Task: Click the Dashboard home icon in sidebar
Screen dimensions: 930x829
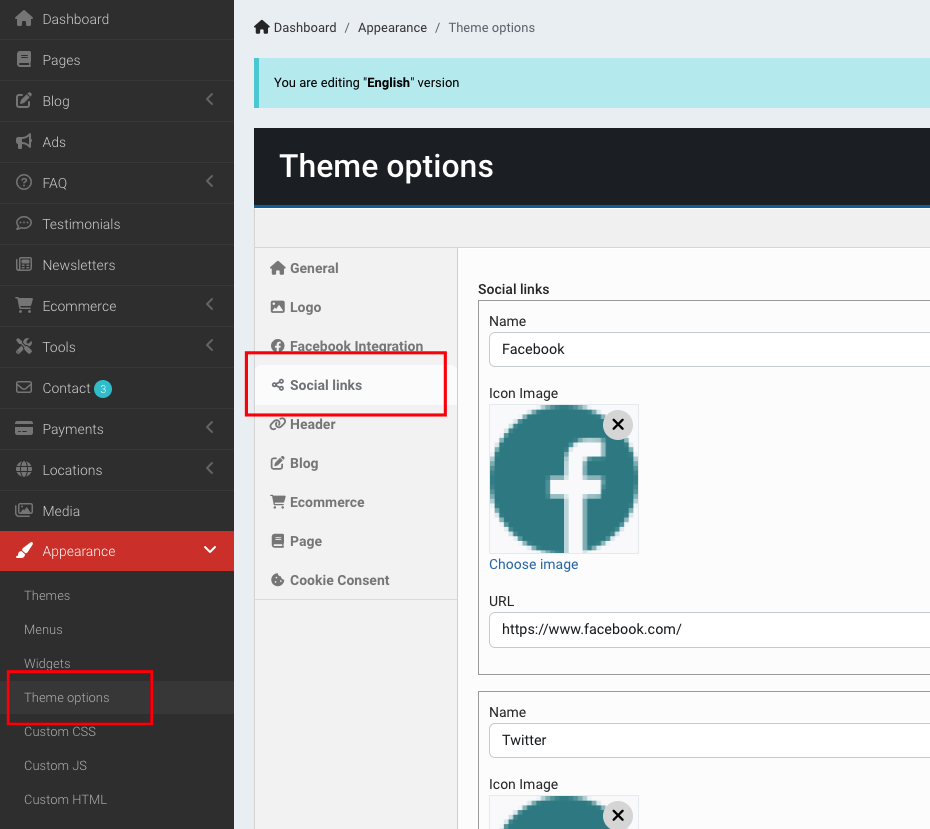Action: 24,19
